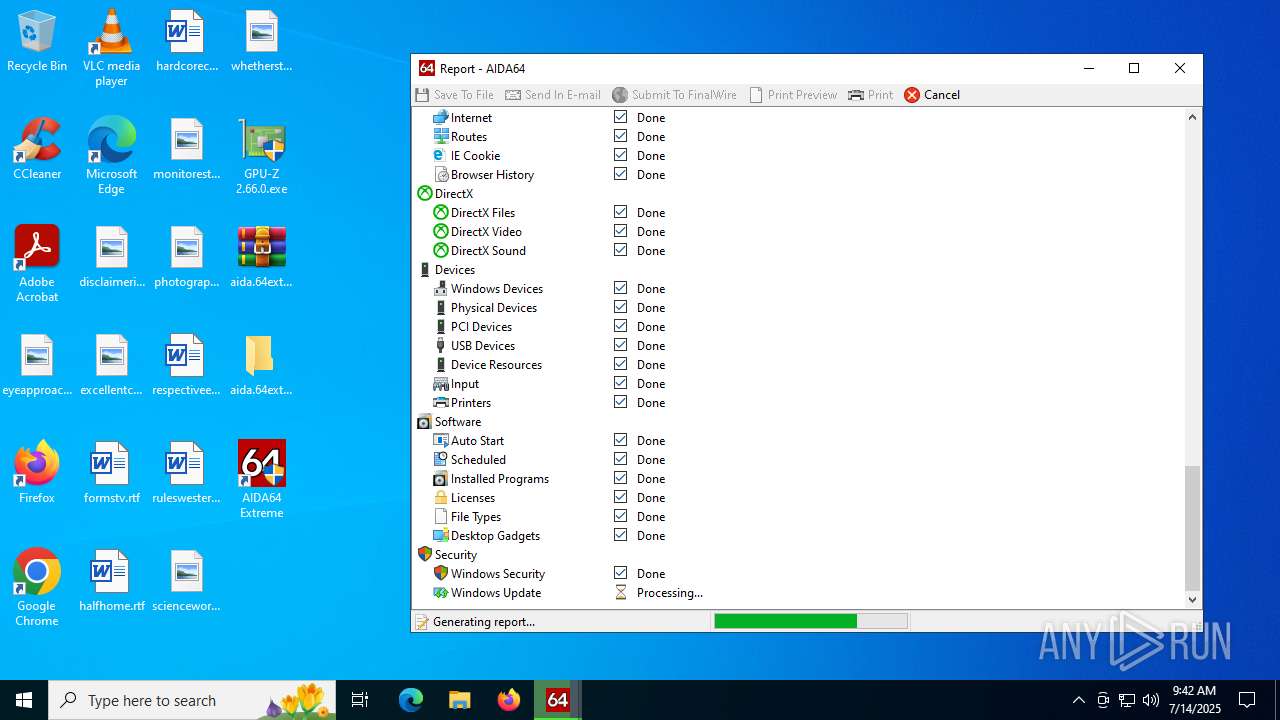Viewport: 1280px width, 720px height.
Task: Toggle the Licenses Done checkbox
Action: (620, 497)
